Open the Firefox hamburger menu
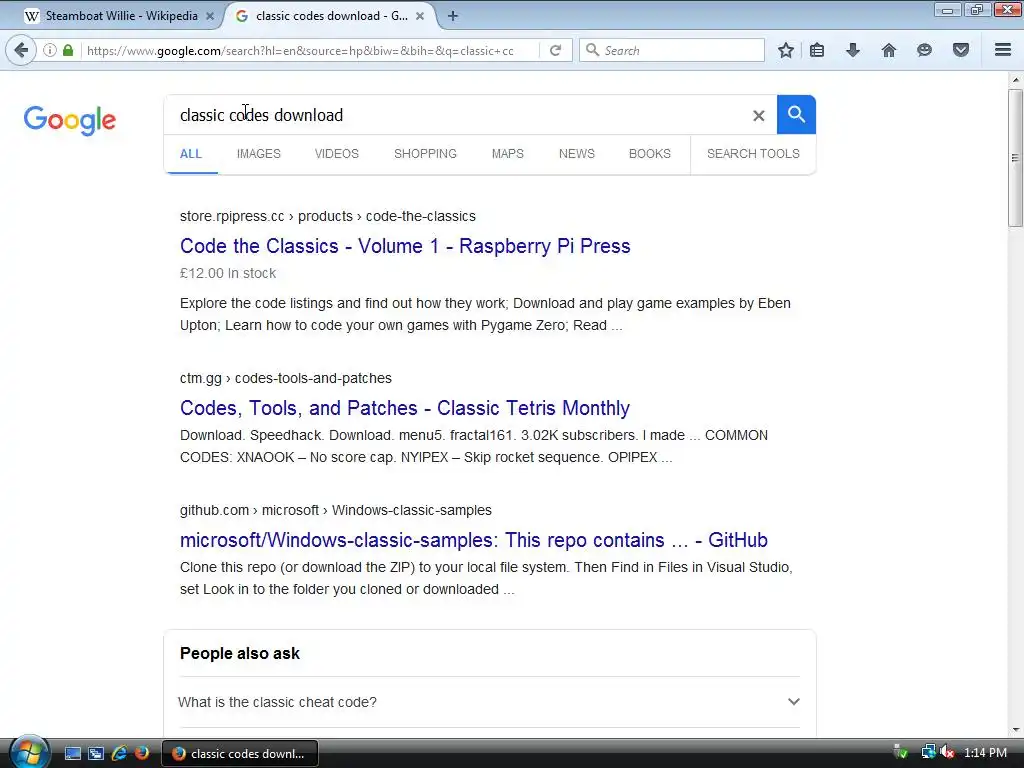The height and width of the screenshot is (768, 1024). click(x=1003, y=50)
